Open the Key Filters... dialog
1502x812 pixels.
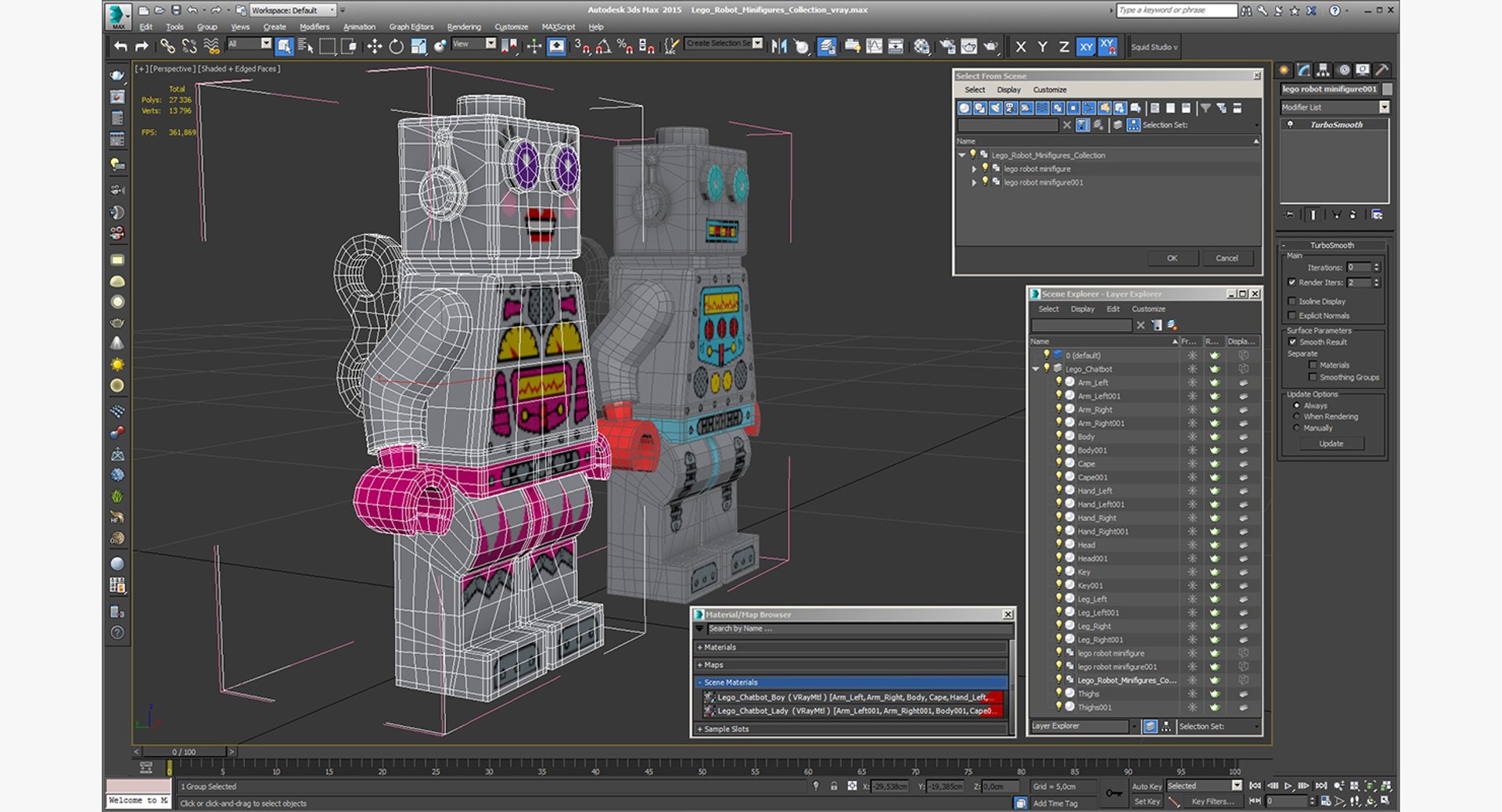[1213, 801]
